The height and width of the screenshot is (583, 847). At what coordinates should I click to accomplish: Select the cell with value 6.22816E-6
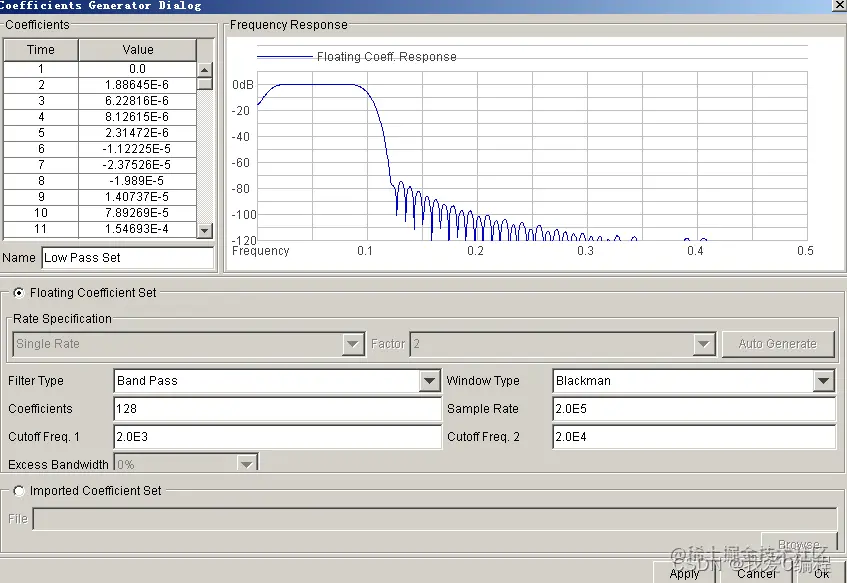[137, 101]
